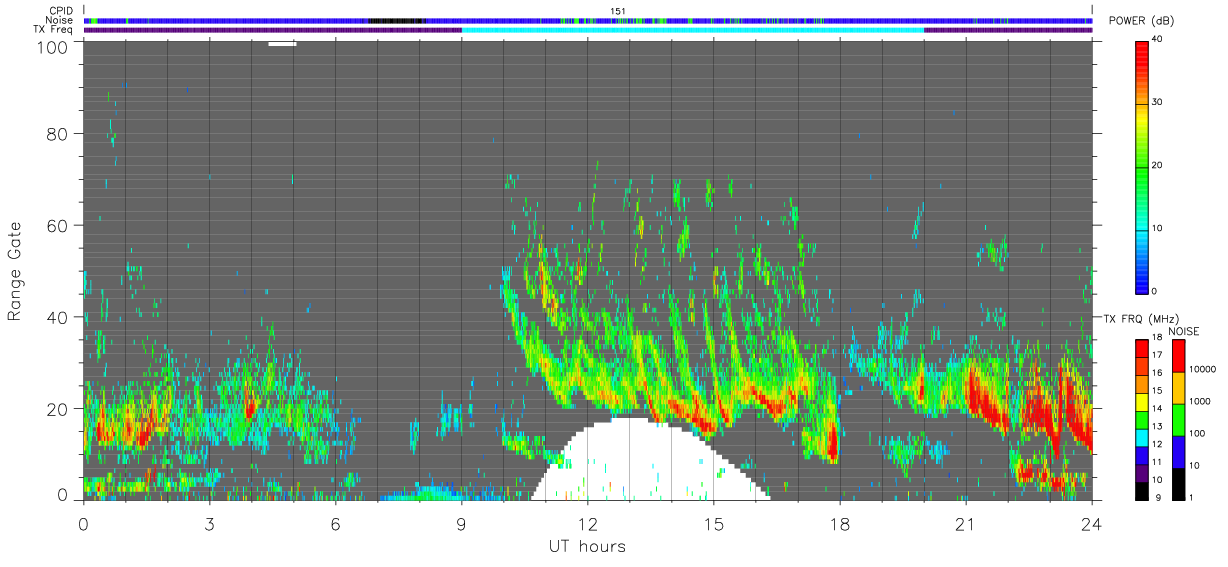This screenshot has height=567, width=1228.
Task: Click the Range Gate axis title
Action: pos(15,271)
